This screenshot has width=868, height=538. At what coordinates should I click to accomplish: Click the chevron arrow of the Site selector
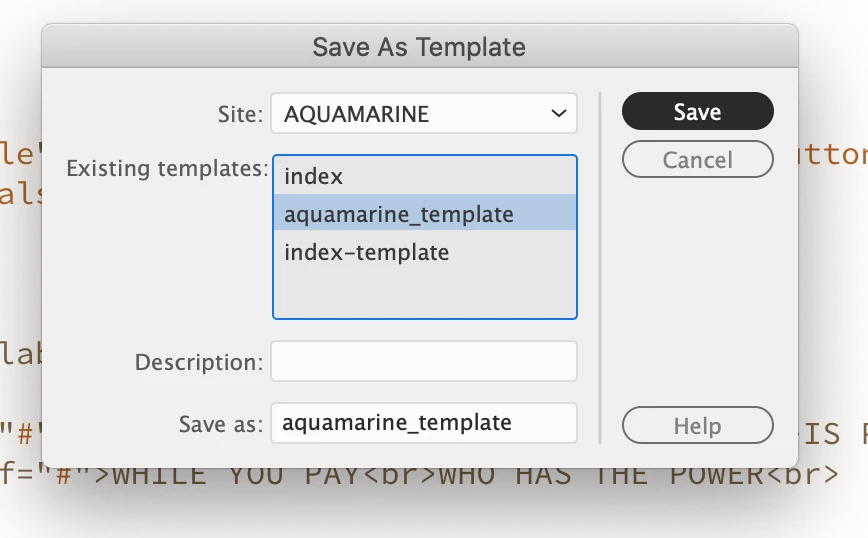[558, 114]
